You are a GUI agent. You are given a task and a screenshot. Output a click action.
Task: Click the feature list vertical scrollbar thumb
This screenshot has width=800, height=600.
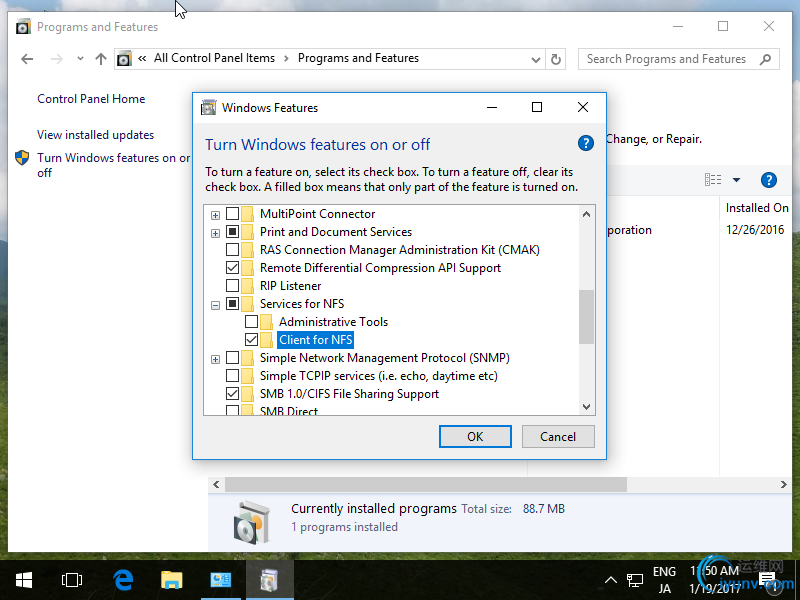point(586,317)
